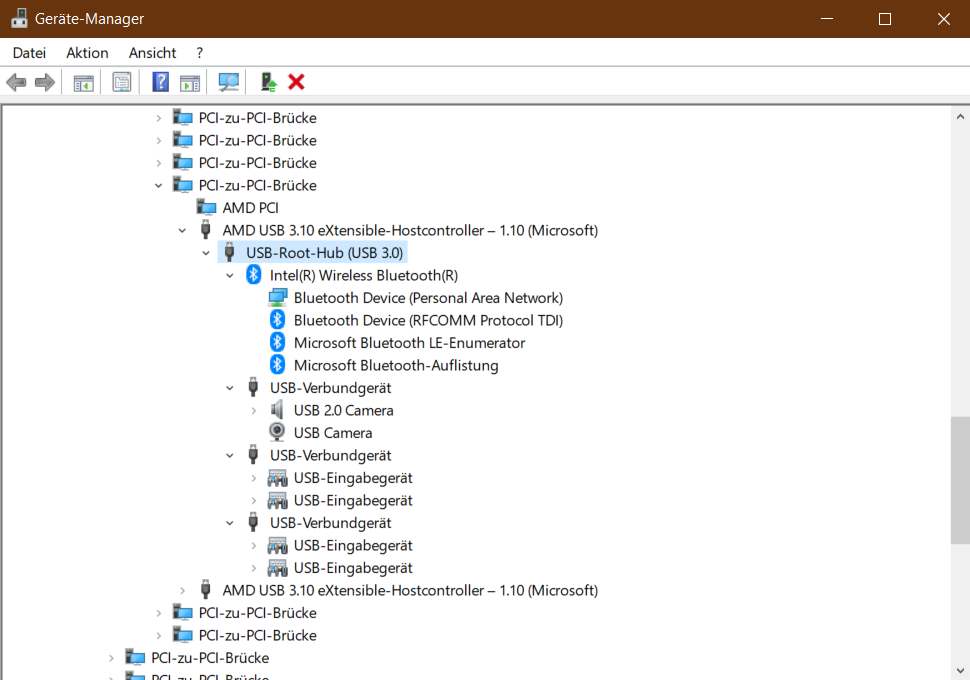
Task: Select the USB Camera entry
Action: tap(333, 433)
